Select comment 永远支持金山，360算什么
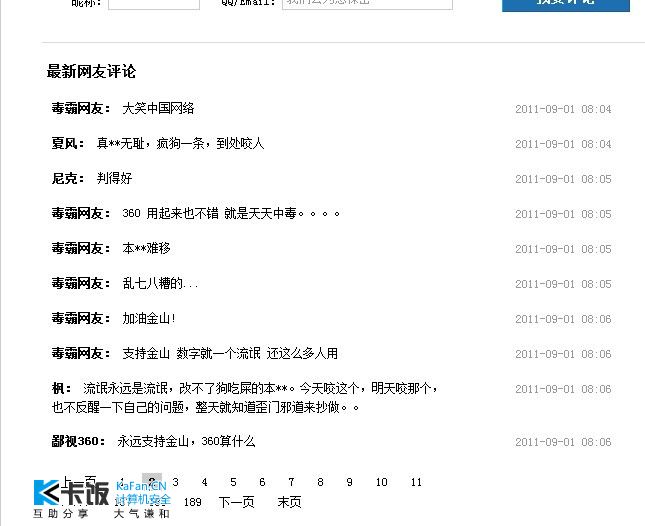 186,441
